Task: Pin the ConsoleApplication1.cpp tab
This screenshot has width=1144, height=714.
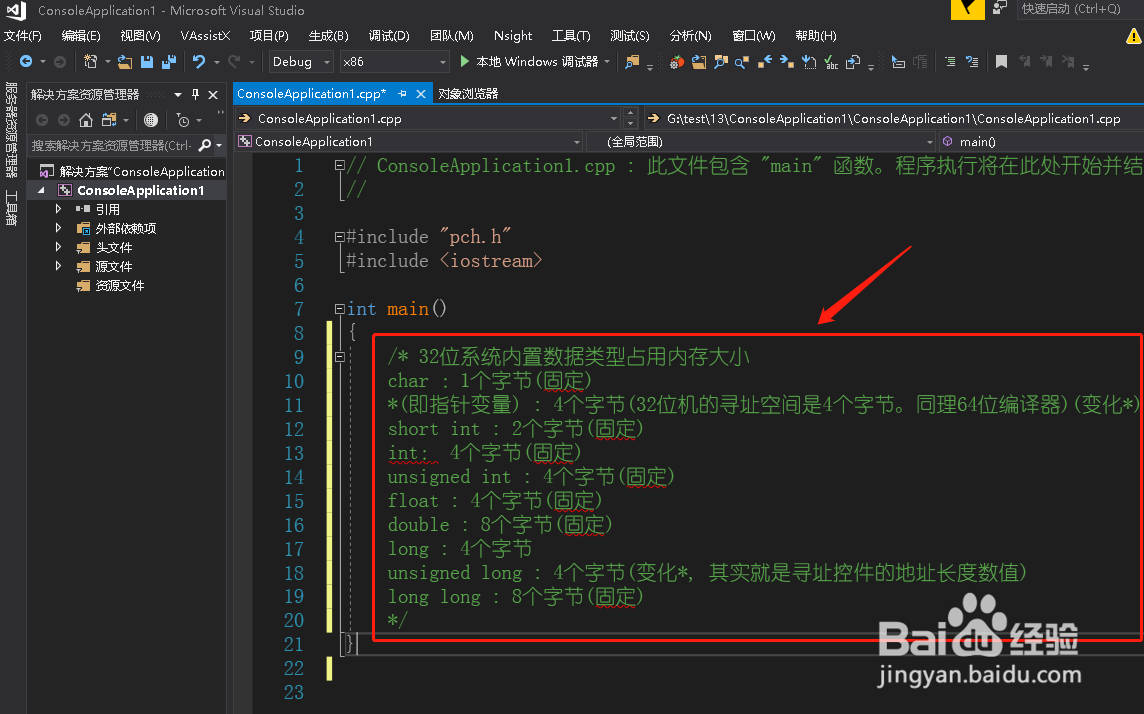Action: tap(402, 93)
